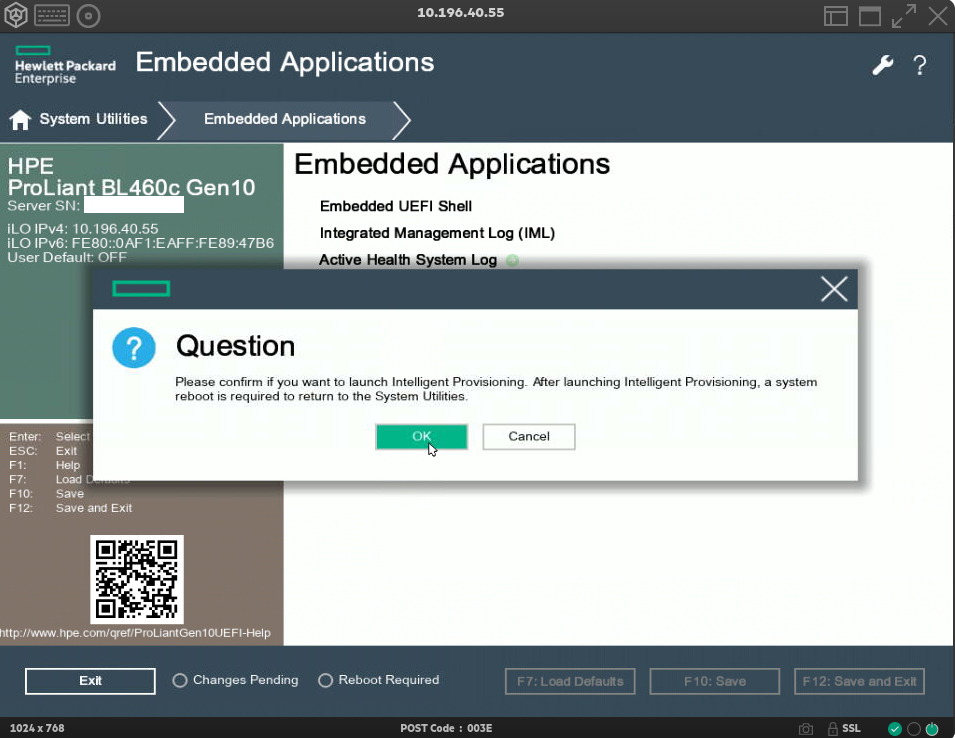The image size is (955, 738).
Task: Click the POST Code : 003E status
Action: click(446, 728)
